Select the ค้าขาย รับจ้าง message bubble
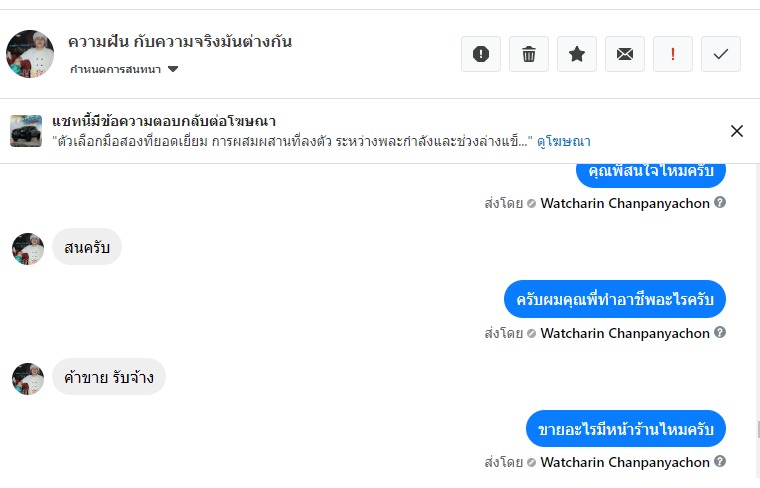 click(x=109, y=377)
